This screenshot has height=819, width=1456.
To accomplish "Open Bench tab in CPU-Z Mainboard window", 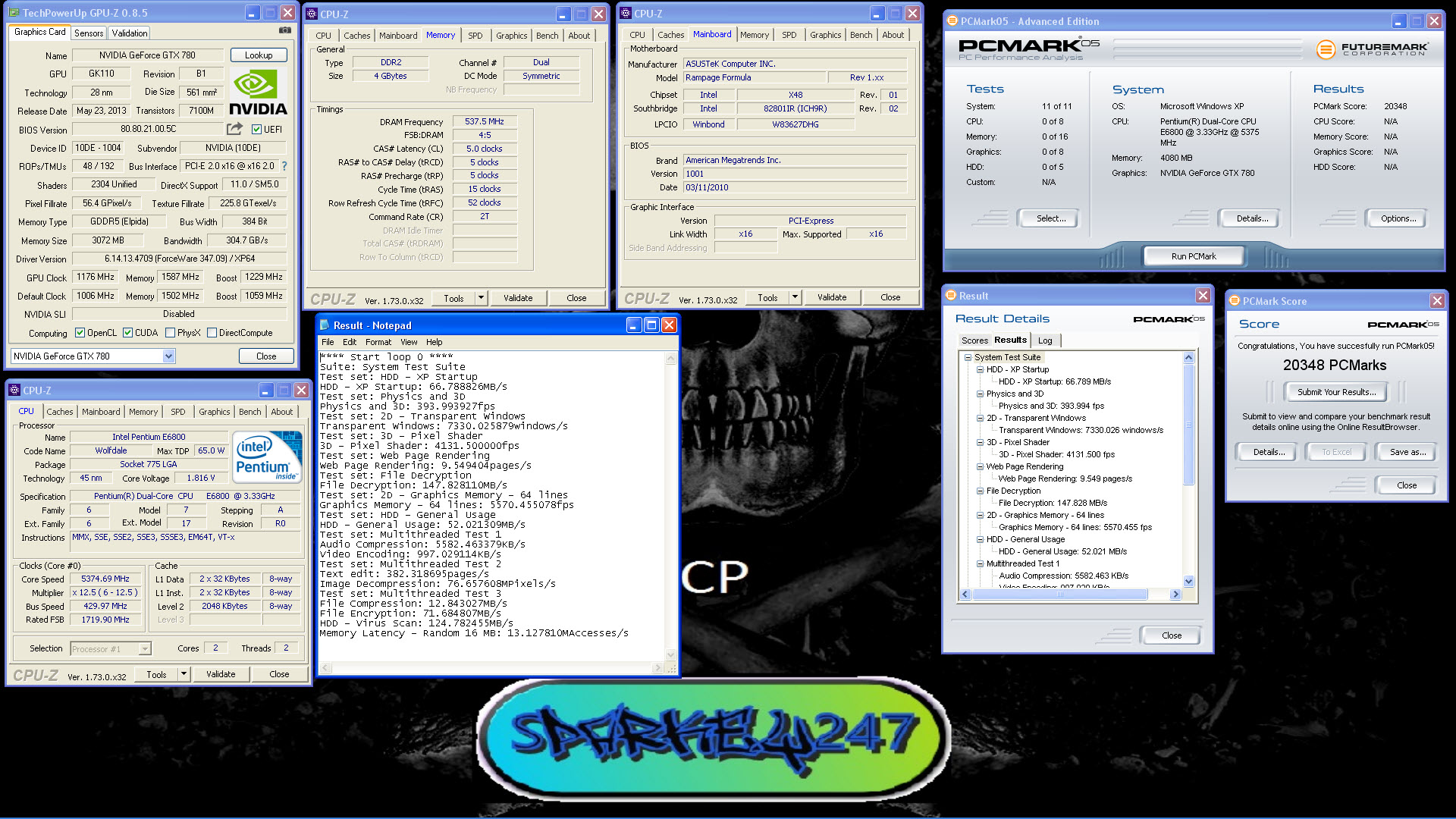I will (x=861, y=35).
